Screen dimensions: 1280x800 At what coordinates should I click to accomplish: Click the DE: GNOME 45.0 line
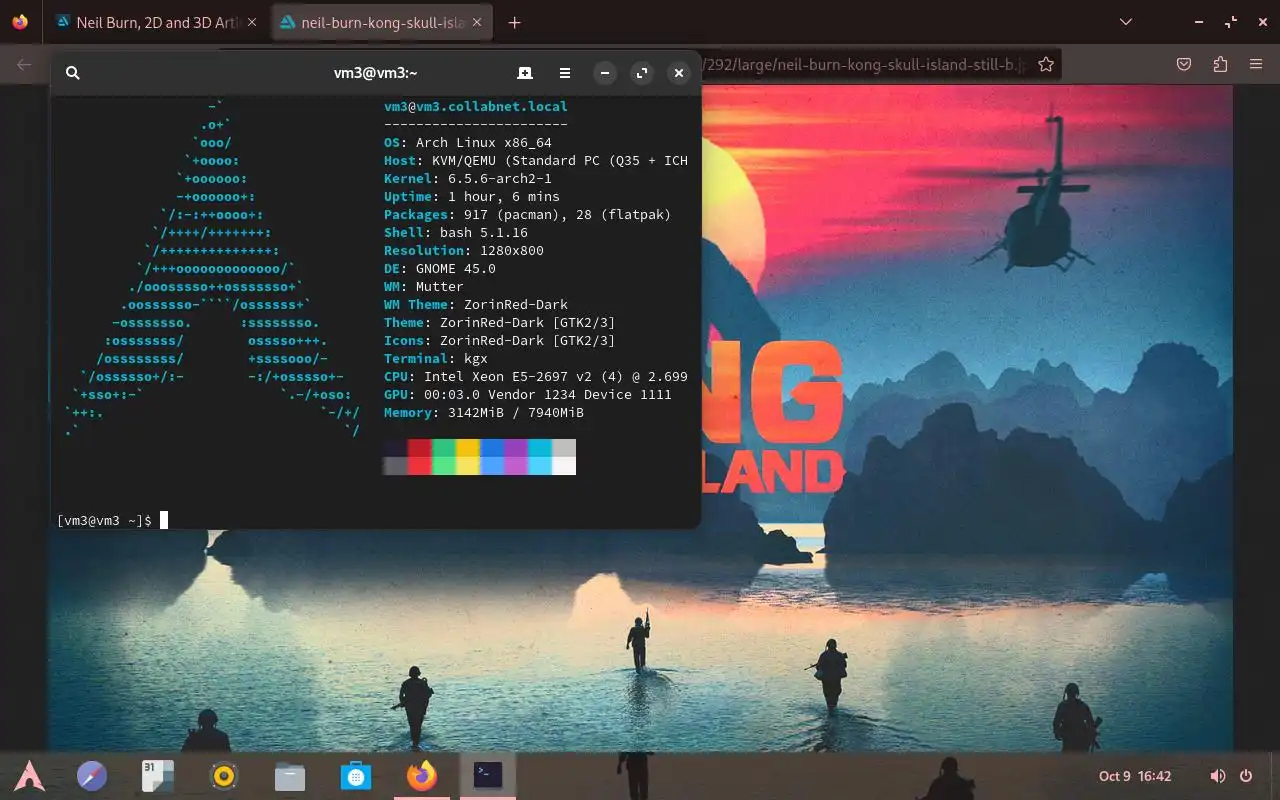point(440,268)
